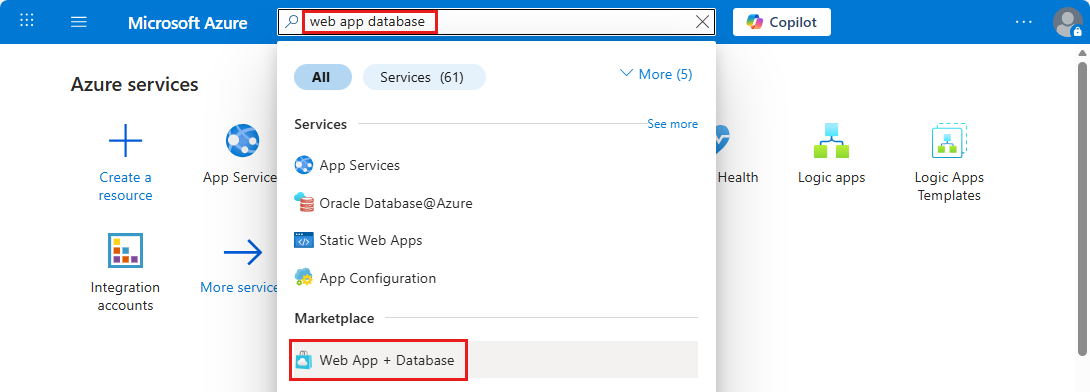Expand More (5) filters
This screenshot has width=1090, height=392.
point(656,74)
